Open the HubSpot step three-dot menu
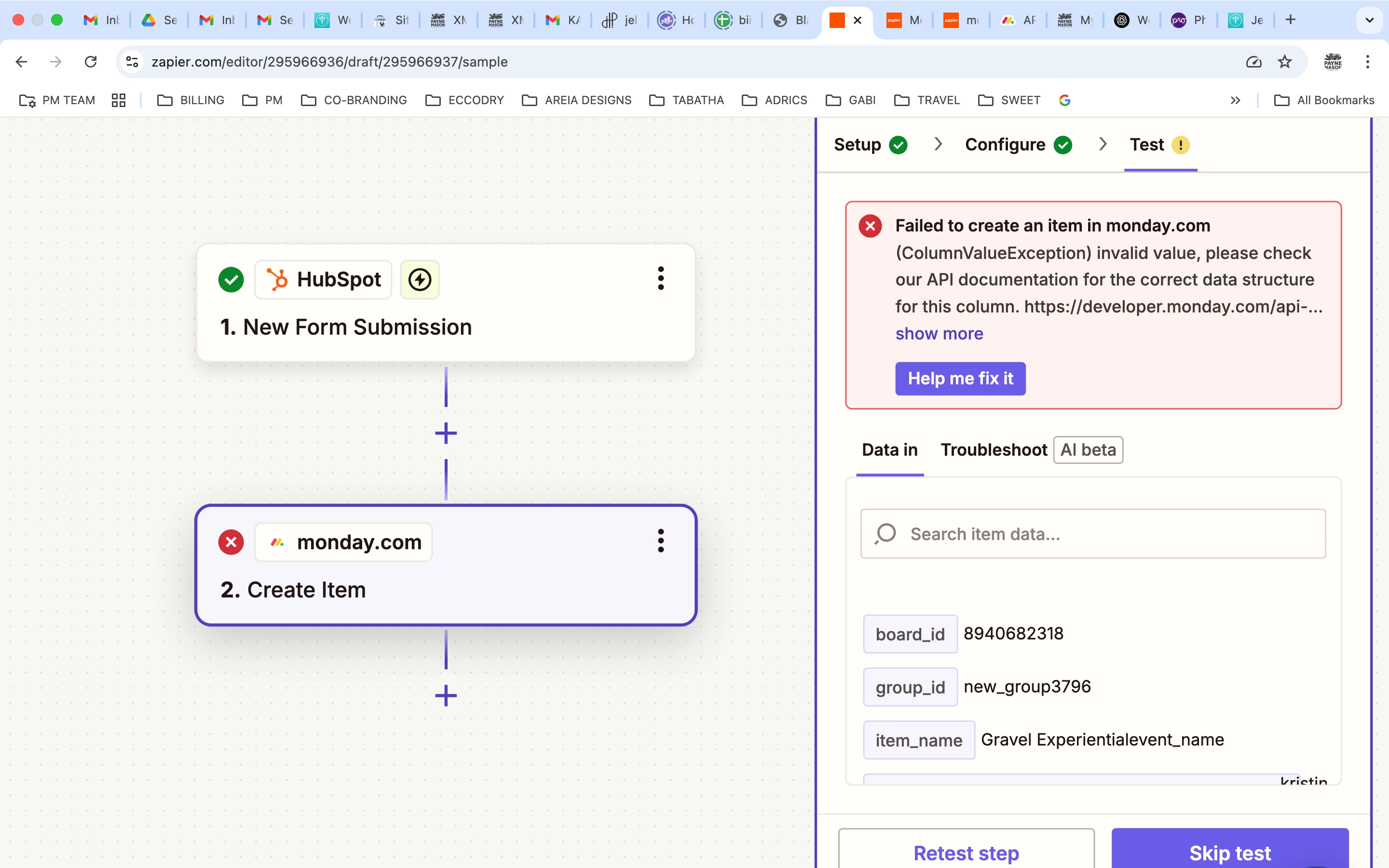This screenshot has width=1389, height=868. (x=661, y=278)
